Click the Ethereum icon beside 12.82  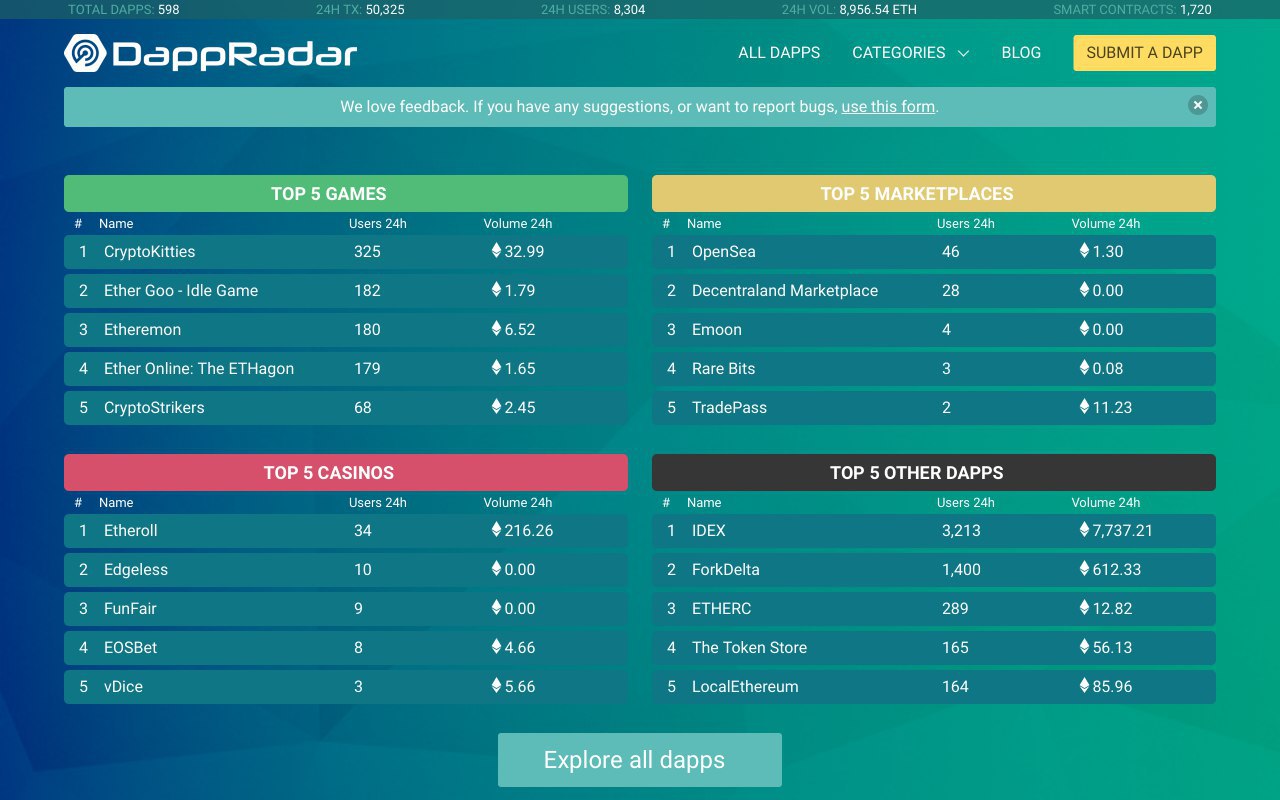pyautogui.click(x=1084, y=608)
